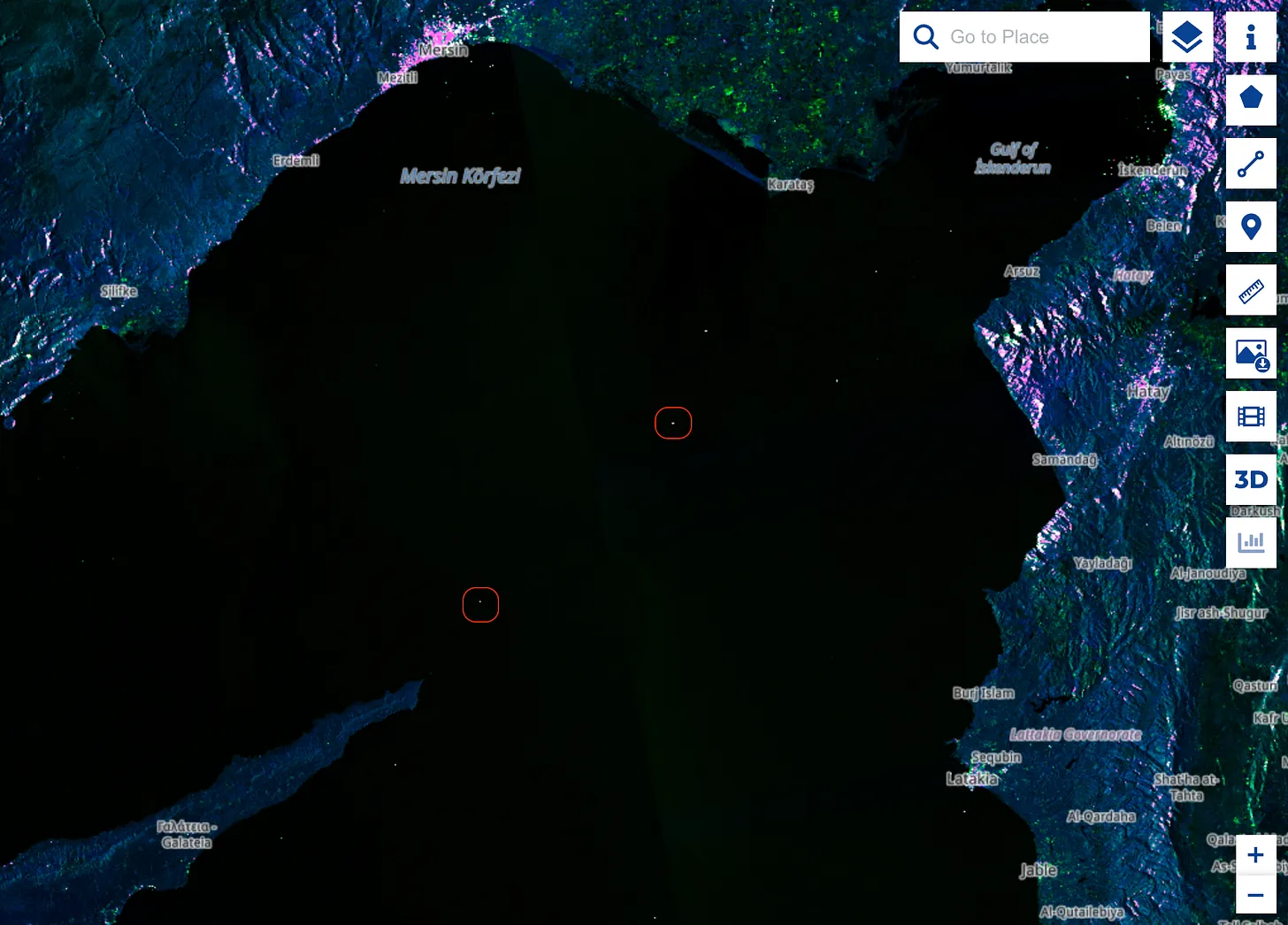Open the information panel icon
Viewport: 1288px width, 925px height.
pyautogui.click(x=1251, y=37)
